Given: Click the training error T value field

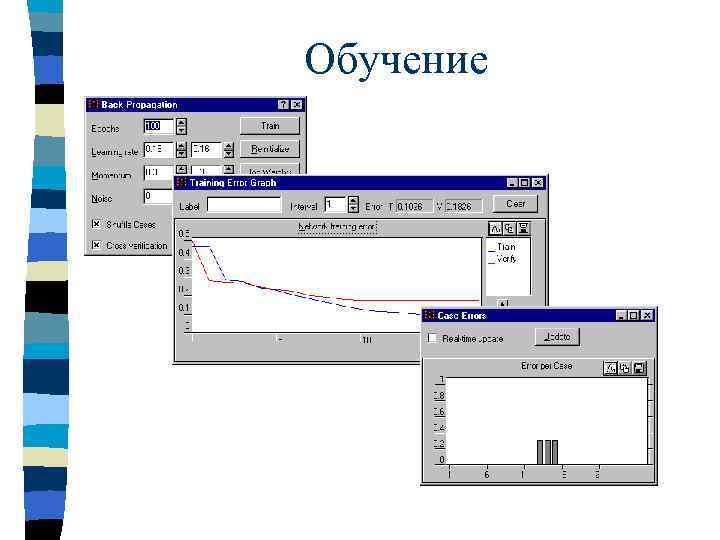Looking at the screenshot, I should (x=414, y=206).
